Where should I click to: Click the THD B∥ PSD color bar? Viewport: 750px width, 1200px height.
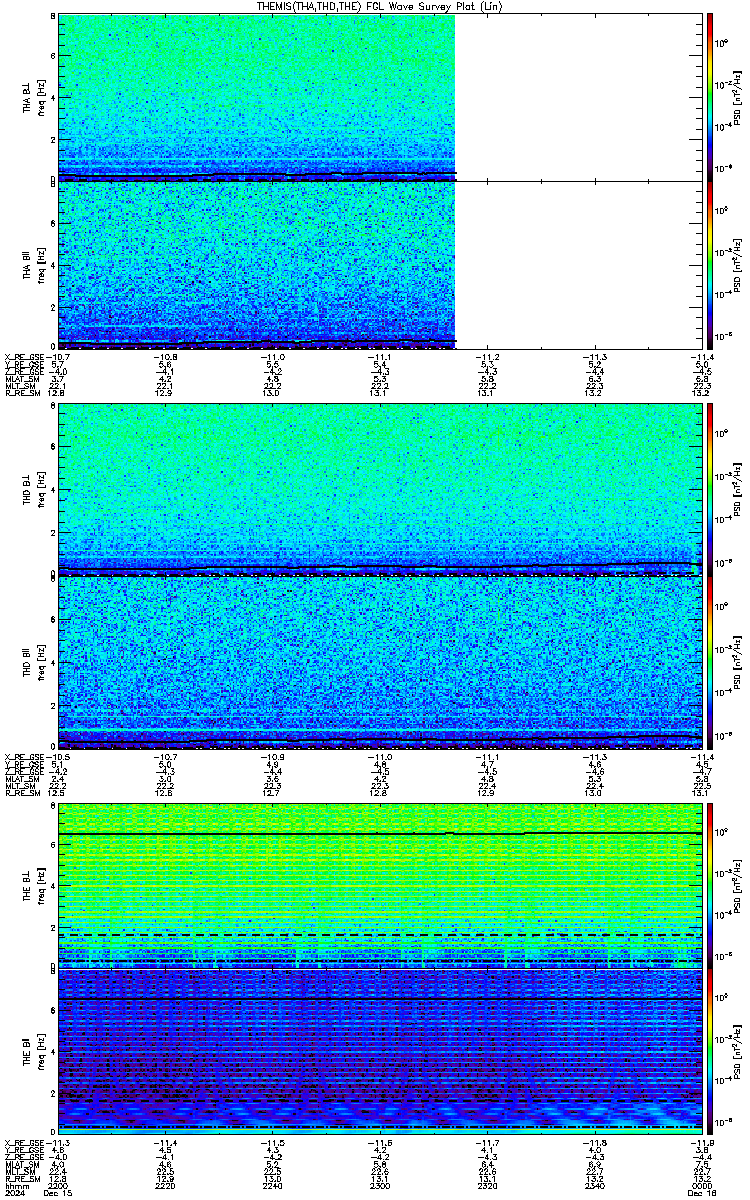710,662
